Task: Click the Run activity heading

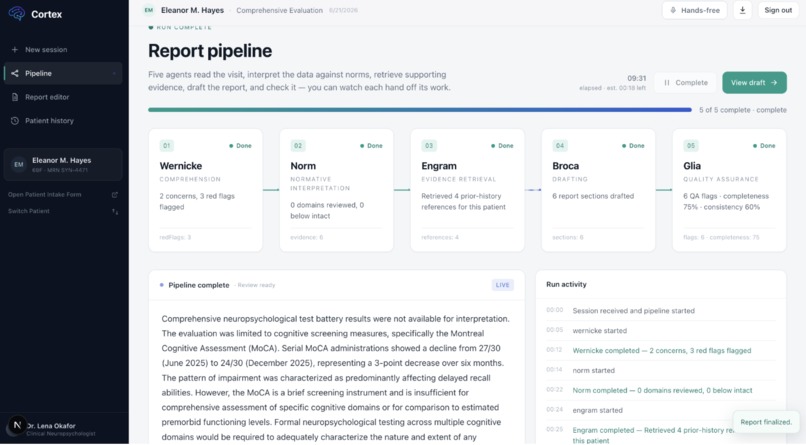Action: click(x=566, y=284)
